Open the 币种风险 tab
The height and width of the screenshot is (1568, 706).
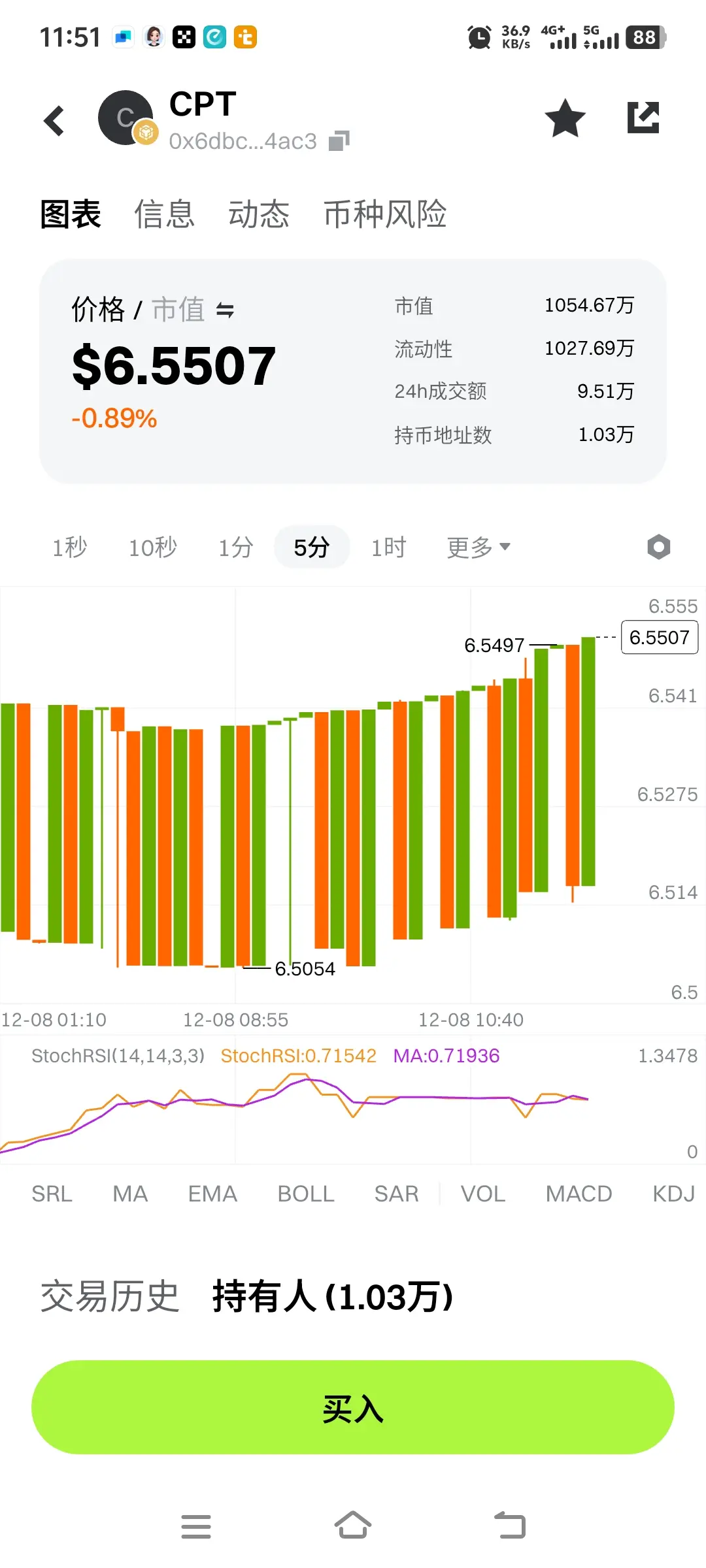[x=385, y=214]
